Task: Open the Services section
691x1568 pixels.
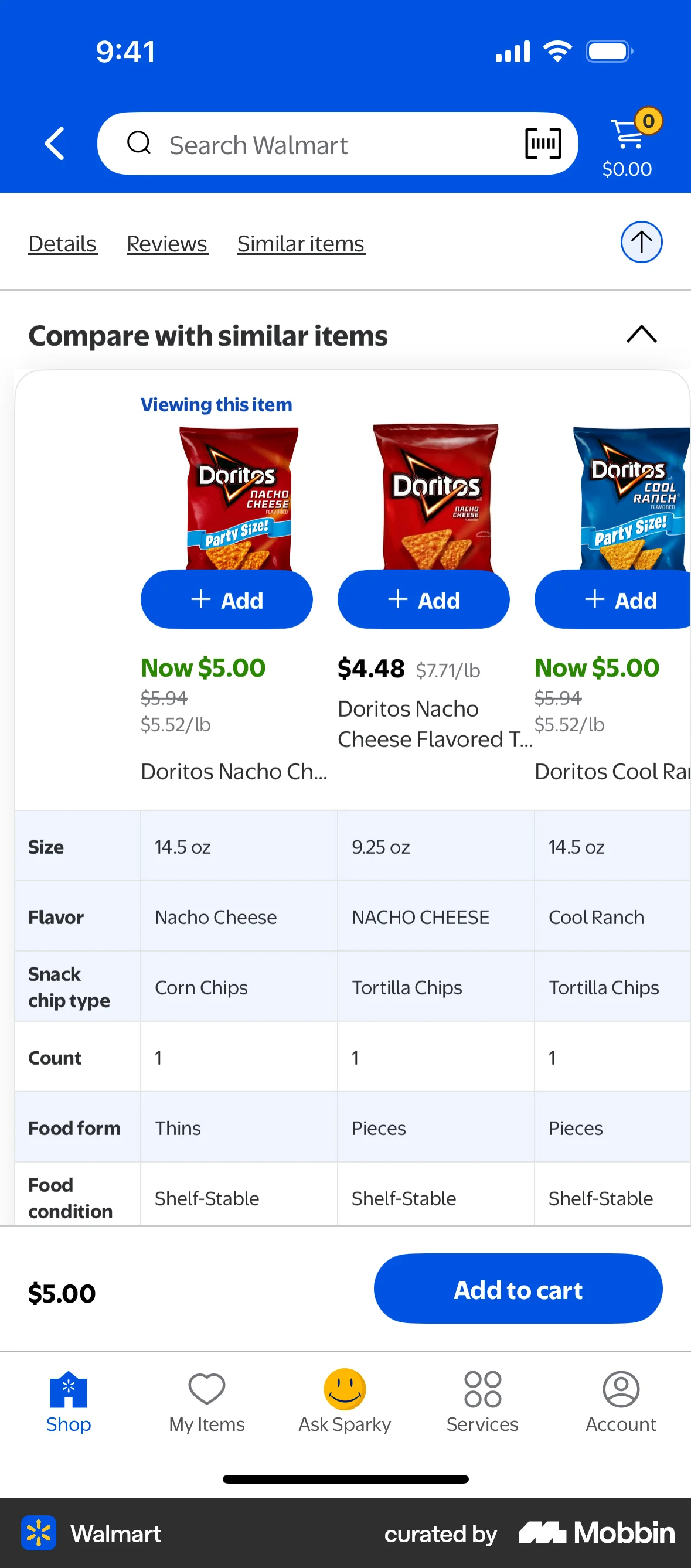Action: [x=482, y=1406]
